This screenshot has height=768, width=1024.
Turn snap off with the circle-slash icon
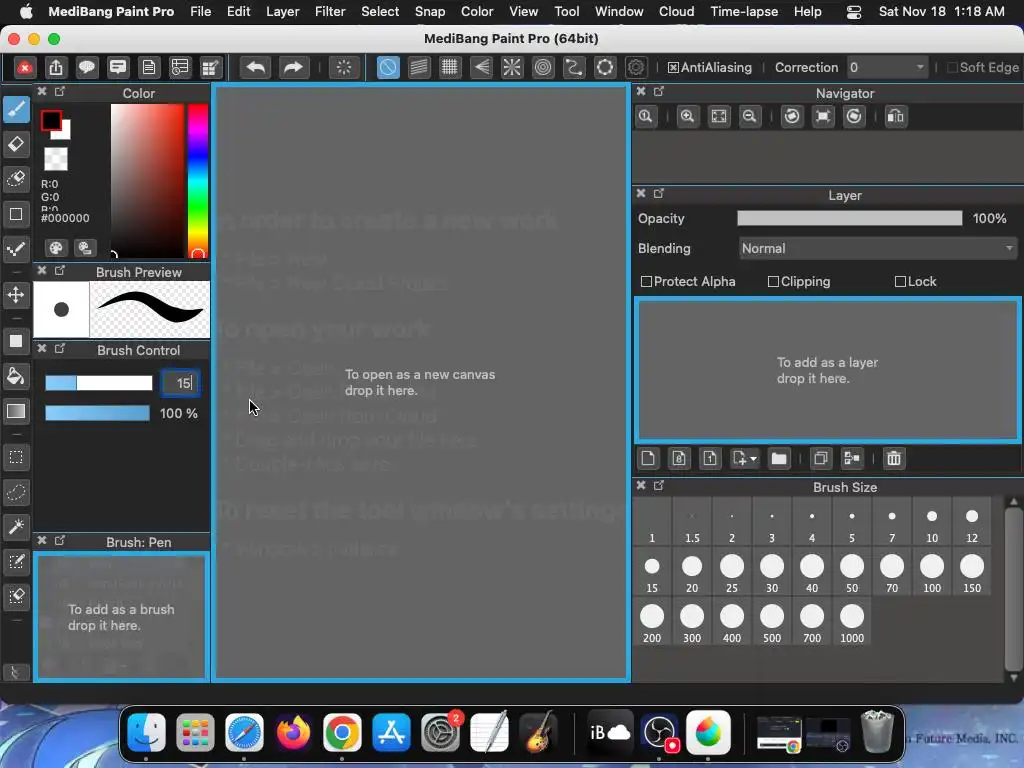388,67
